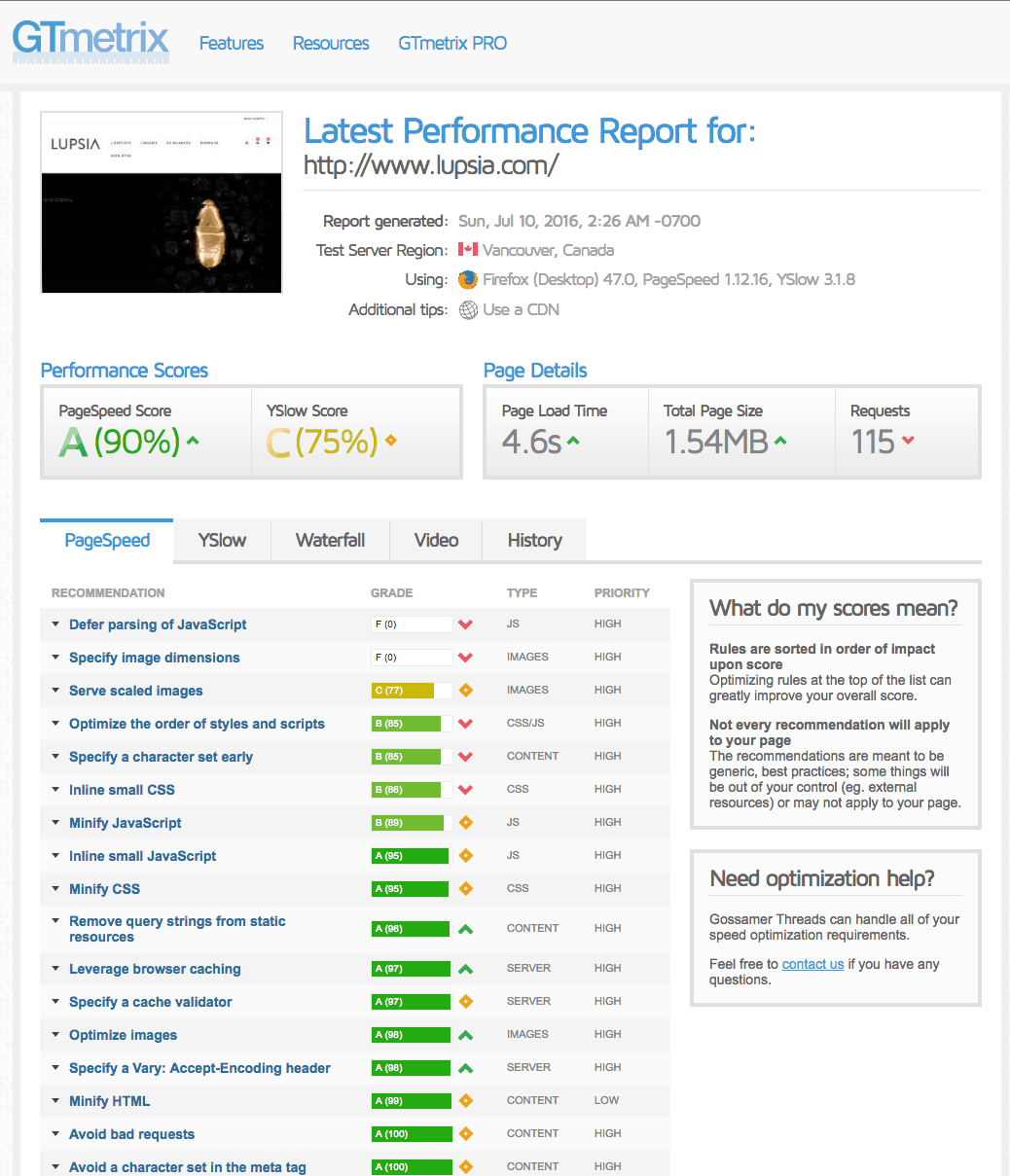Click the CSS/JS type cell
The width and height of the screenshot is (1010, 1176).
click(527, 724)
